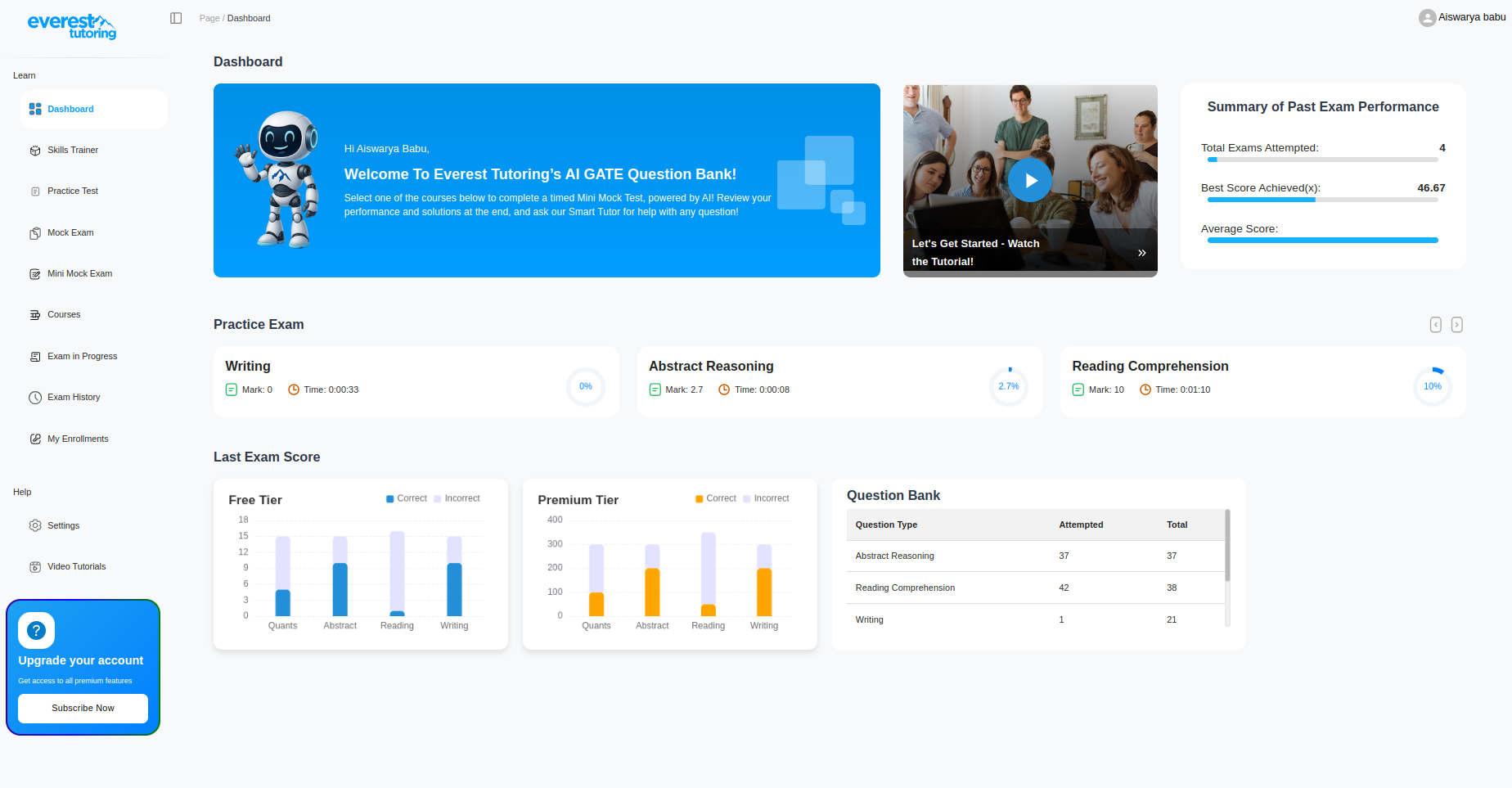Open Mock Exam from sidebar

[x=70, y=233]
